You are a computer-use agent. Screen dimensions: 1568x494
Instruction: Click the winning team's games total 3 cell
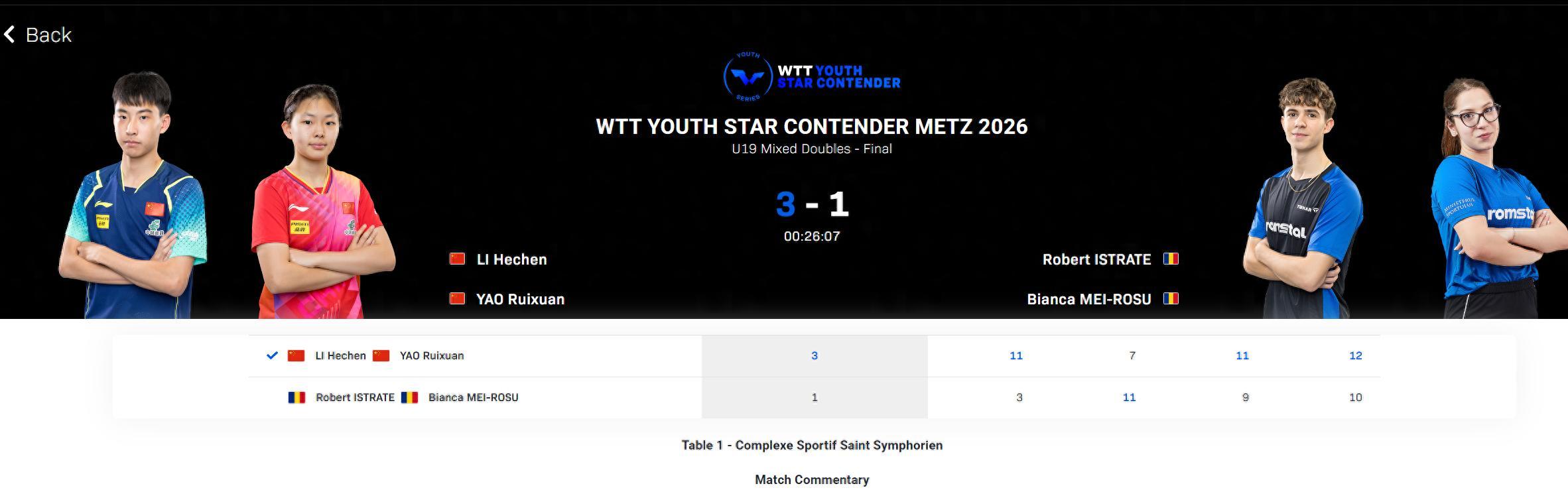click(x=814, y=355)
